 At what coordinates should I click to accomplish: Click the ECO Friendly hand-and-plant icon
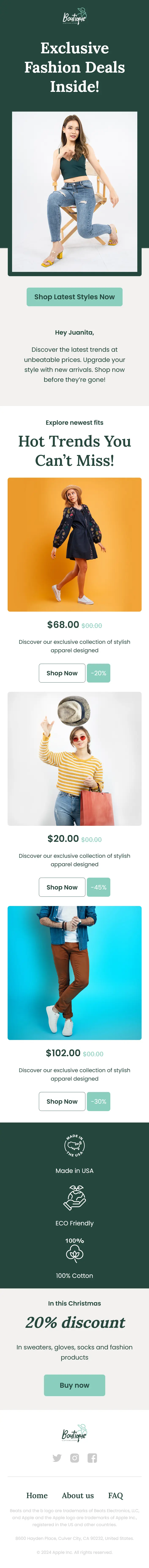coord(74,1197)
